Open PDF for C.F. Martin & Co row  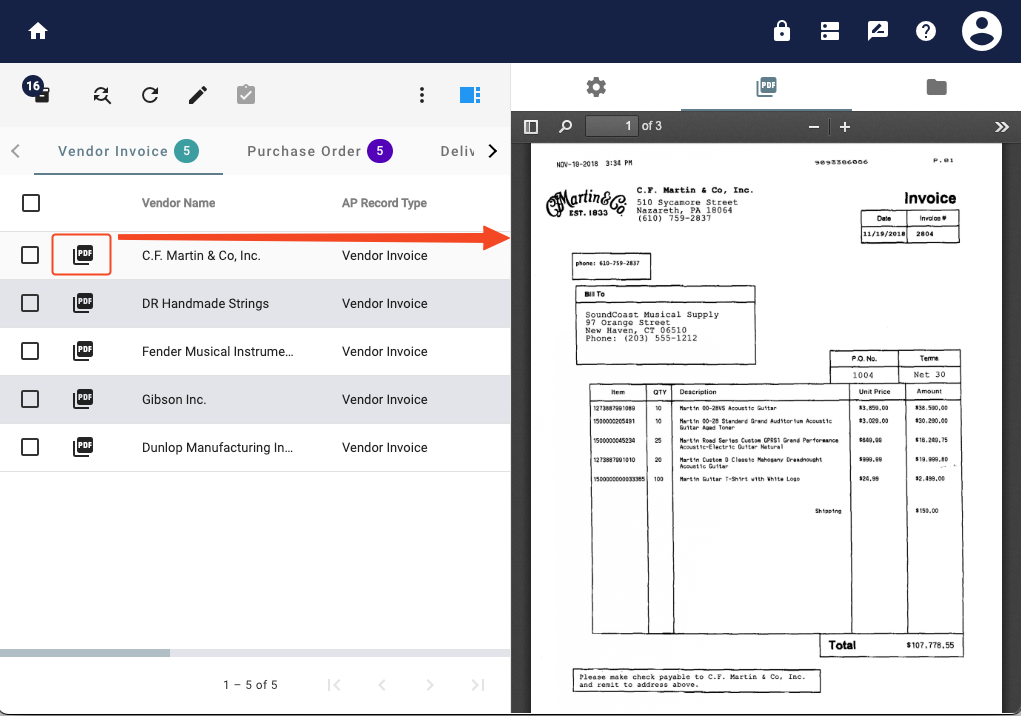(82, 255)
